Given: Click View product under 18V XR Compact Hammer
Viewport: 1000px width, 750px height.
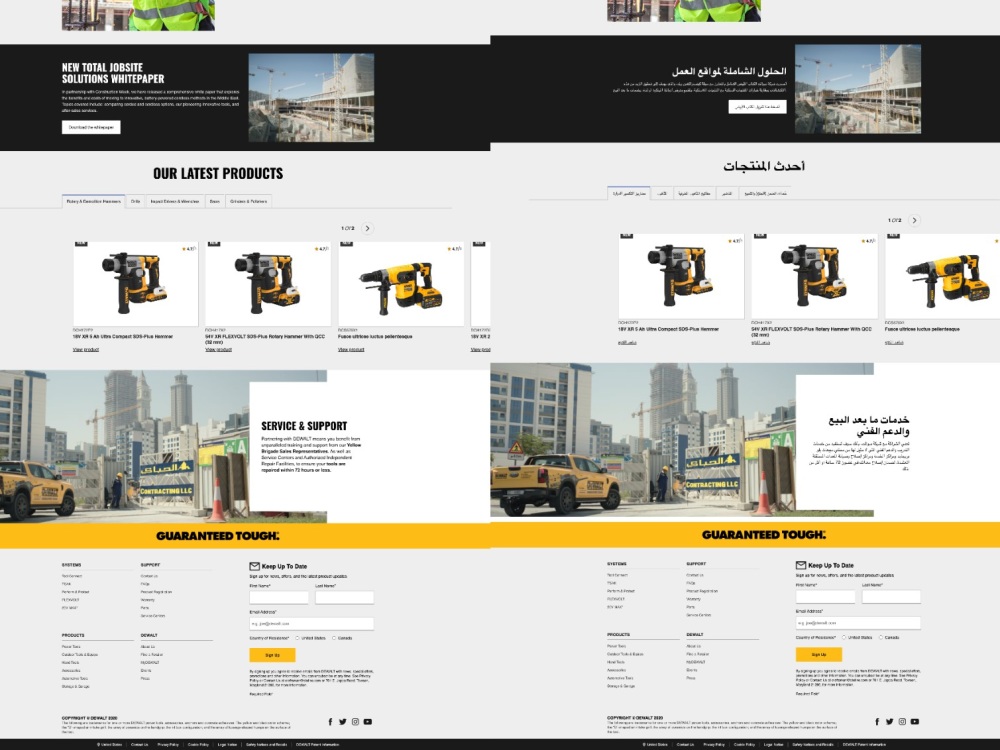Looking at the screenshot, I should [85, 349].
